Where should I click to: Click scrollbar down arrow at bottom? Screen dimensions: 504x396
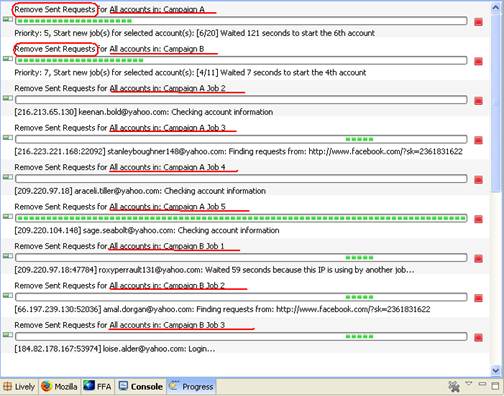pos(495,370)
